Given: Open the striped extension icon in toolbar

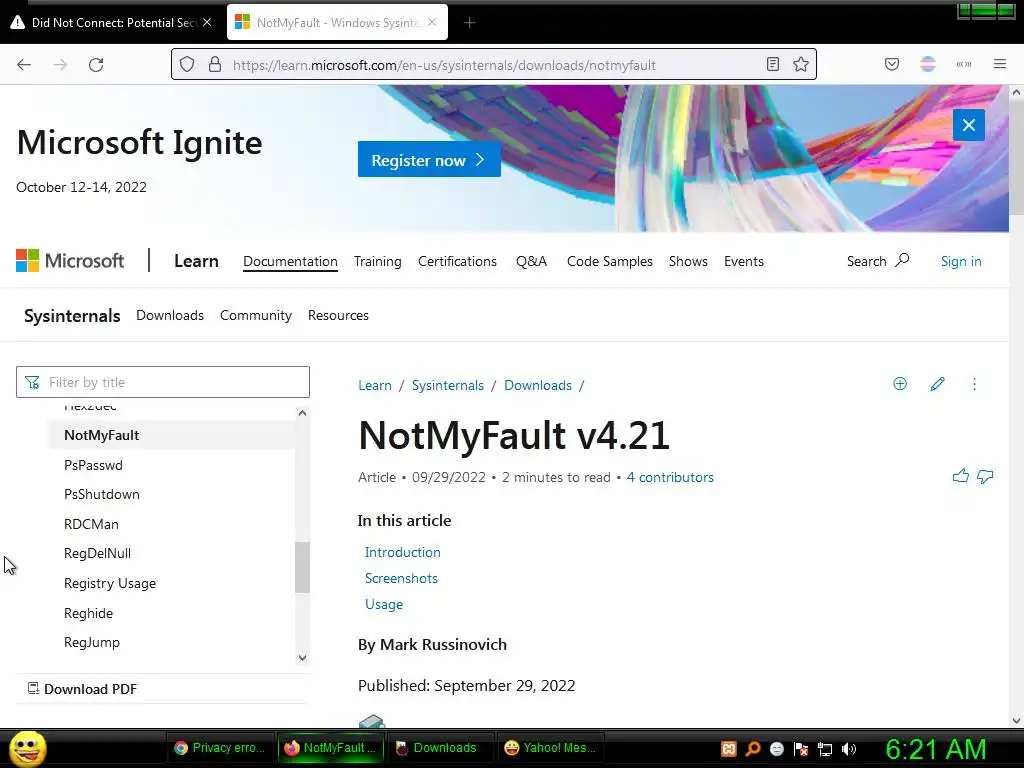Looking at the screenshot, I should [x=928, y=64].
